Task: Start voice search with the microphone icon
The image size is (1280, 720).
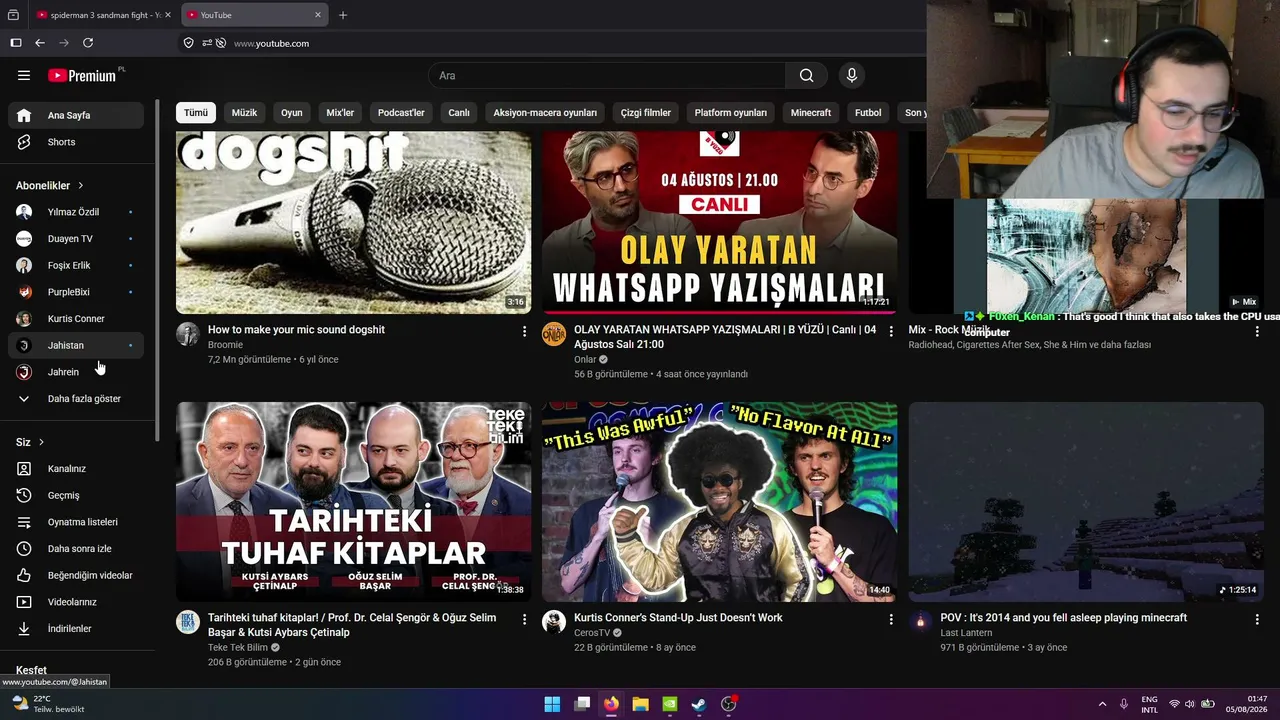Action: pos(852,76)
